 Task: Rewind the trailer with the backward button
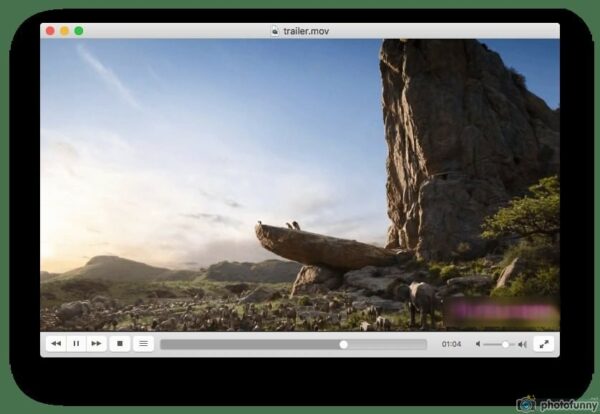(x=56, y=344)
